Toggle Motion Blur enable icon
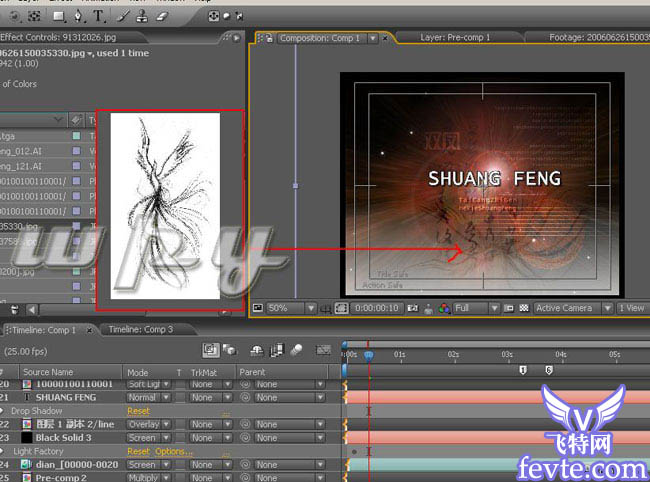This screenshot has width=650, height=482. point(296,351)
